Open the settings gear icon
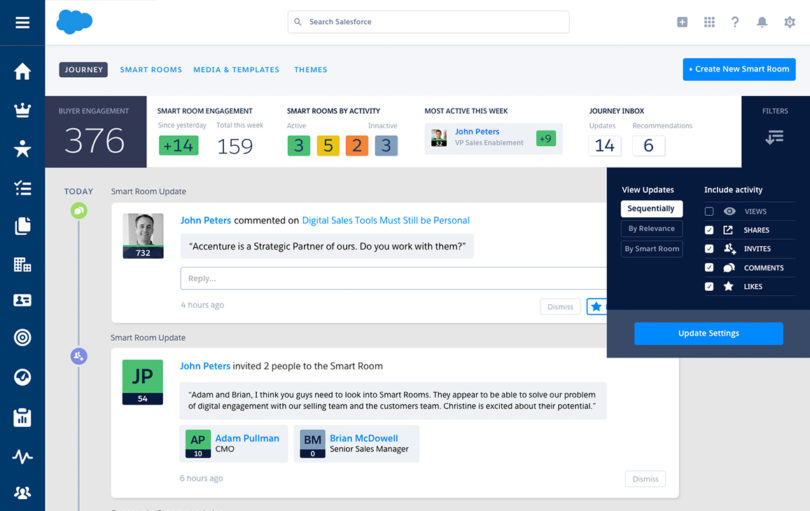This screenshot has height=511, width=810. [x=789, y=22]
